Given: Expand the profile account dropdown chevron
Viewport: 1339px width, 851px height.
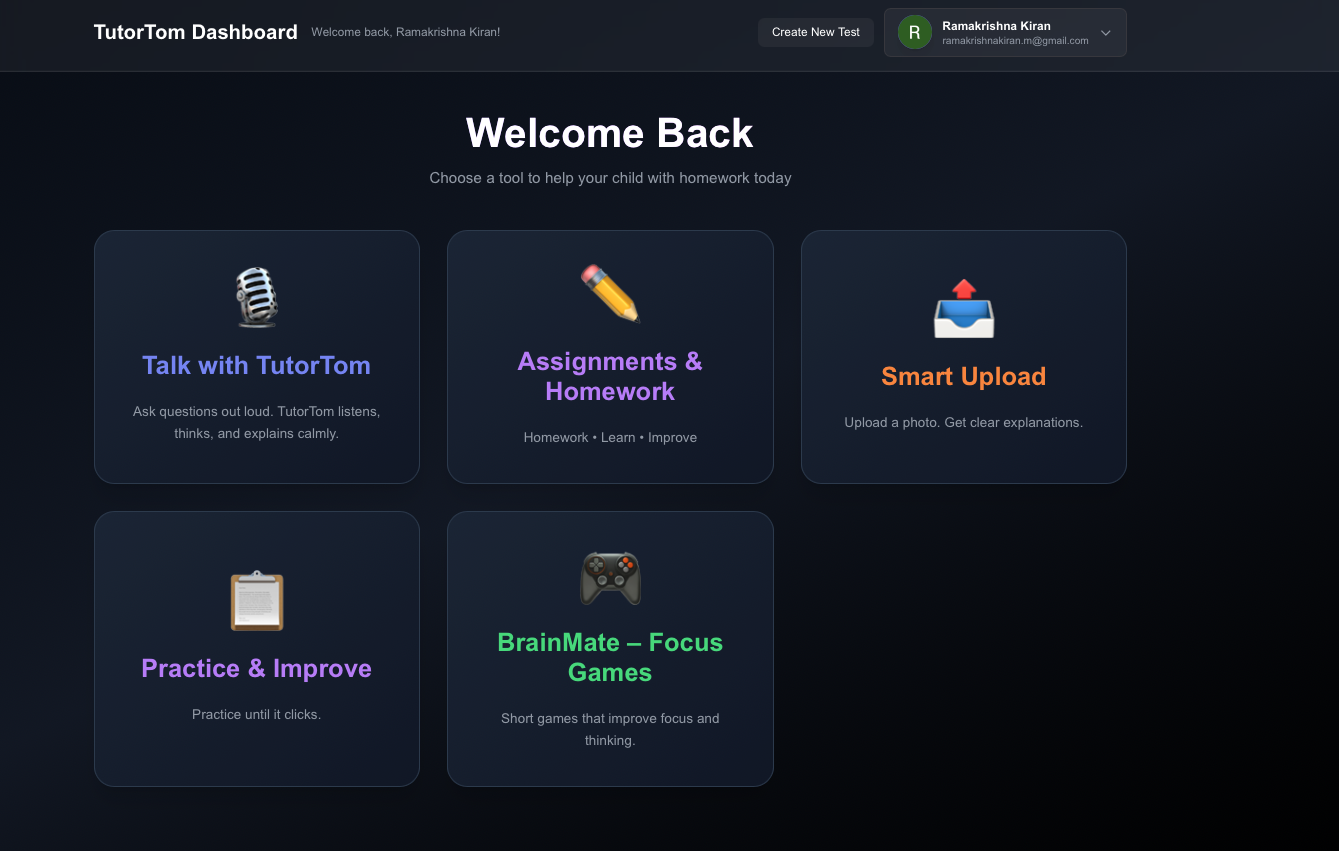Looking at the screenshot, I should pos(1106,33).
